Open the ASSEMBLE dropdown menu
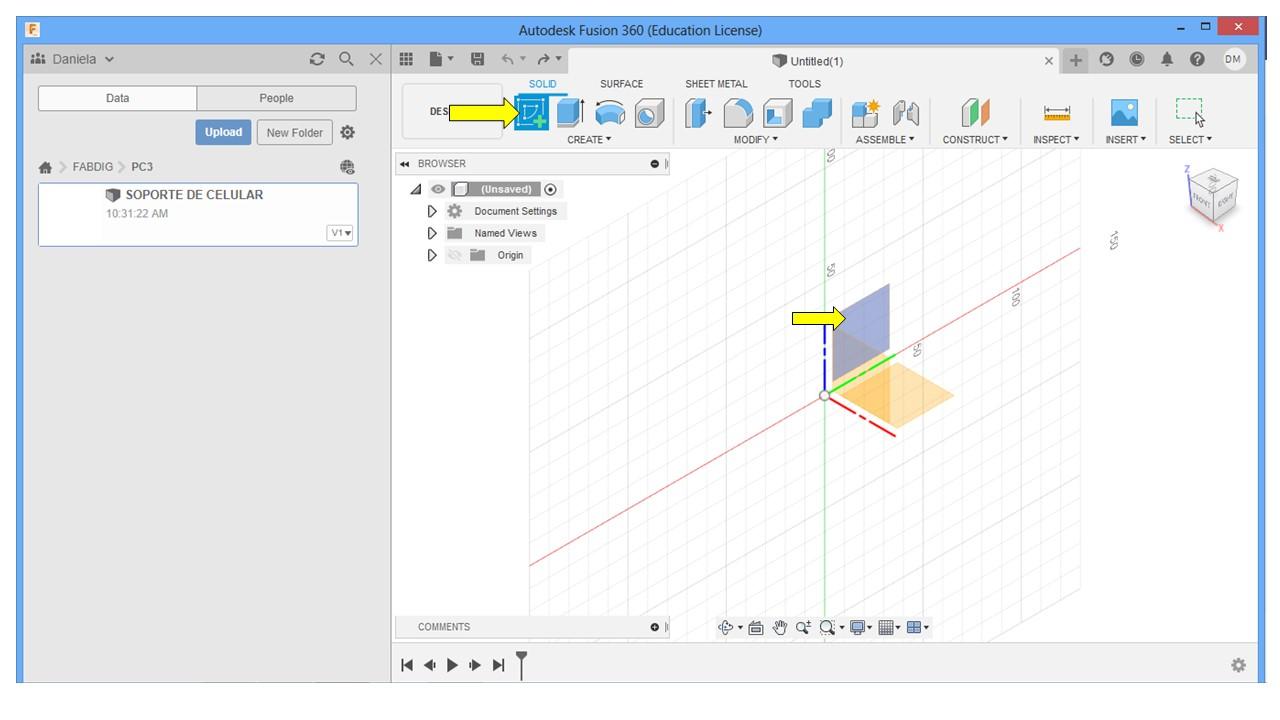 point(885,140)
